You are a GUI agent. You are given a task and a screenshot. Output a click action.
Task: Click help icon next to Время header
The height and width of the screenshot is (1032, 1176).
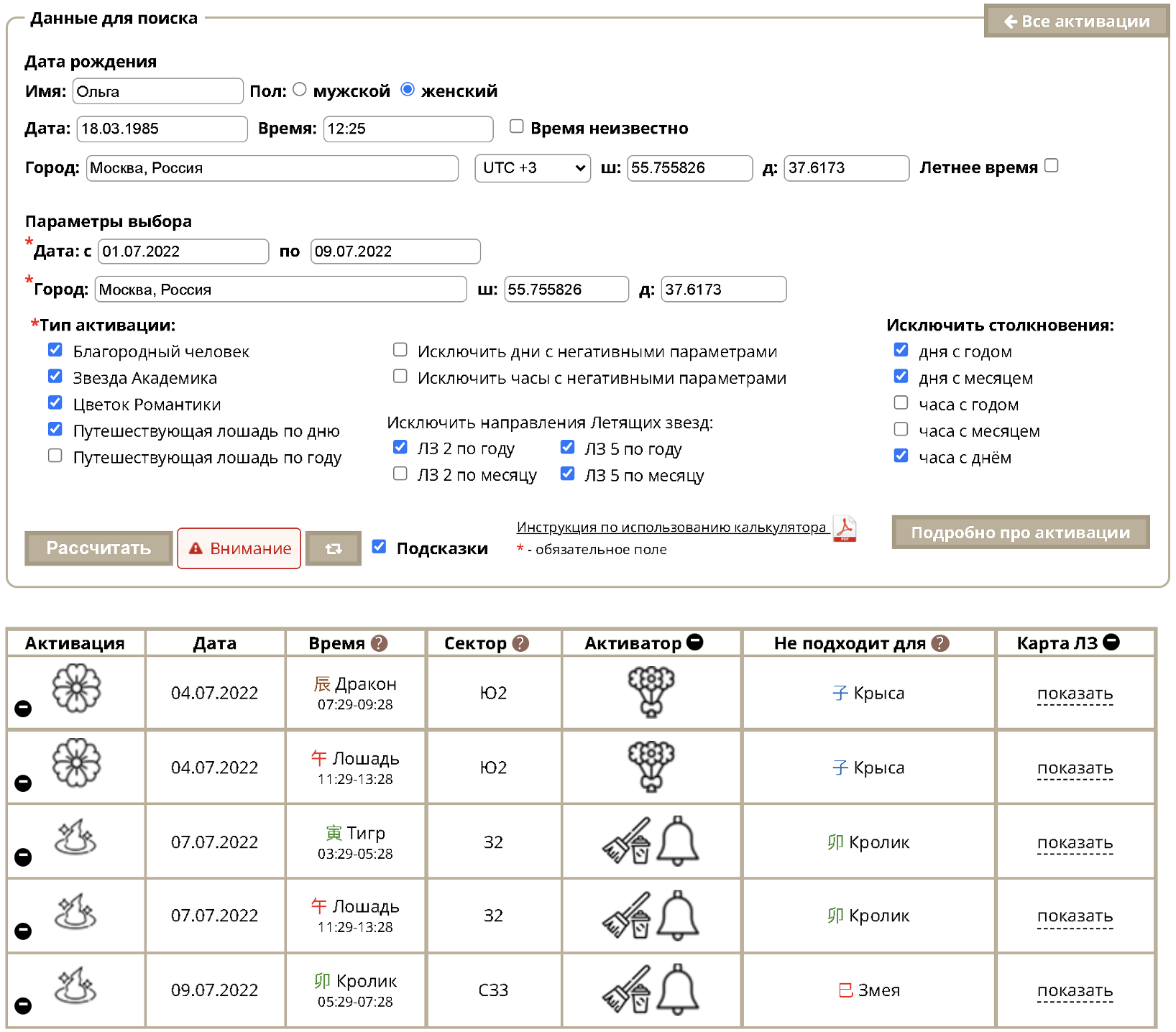pos(380,643)
